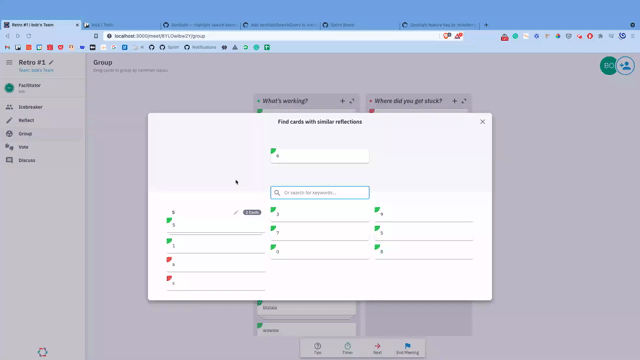Click the magnifier icon in search box
This screenshot has height=360, width=640.
277,193
